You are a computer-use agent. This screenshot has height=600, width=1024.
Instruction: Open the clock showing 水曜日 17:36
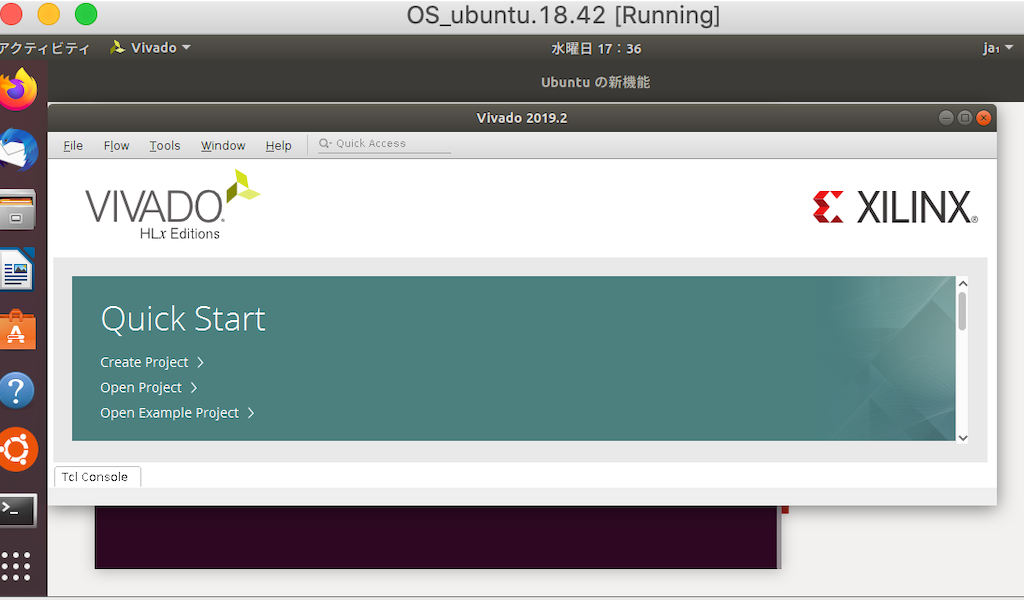596,48
